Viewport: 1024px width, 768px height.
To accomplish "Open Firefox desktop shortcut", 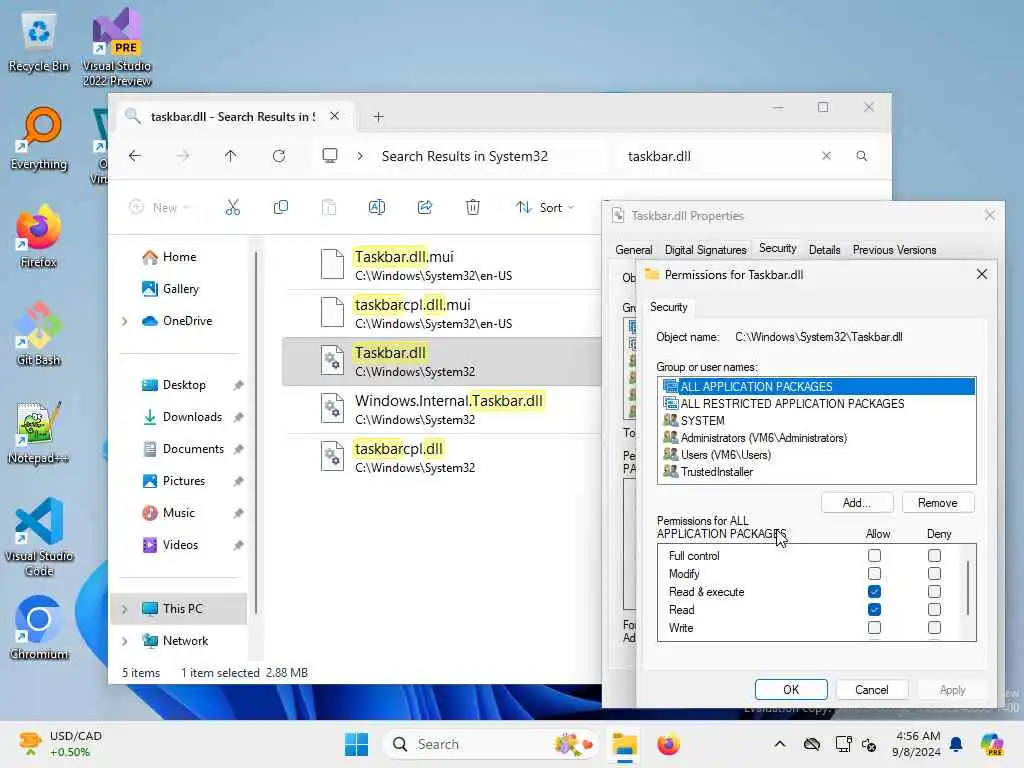I will [x=39, y=236].
